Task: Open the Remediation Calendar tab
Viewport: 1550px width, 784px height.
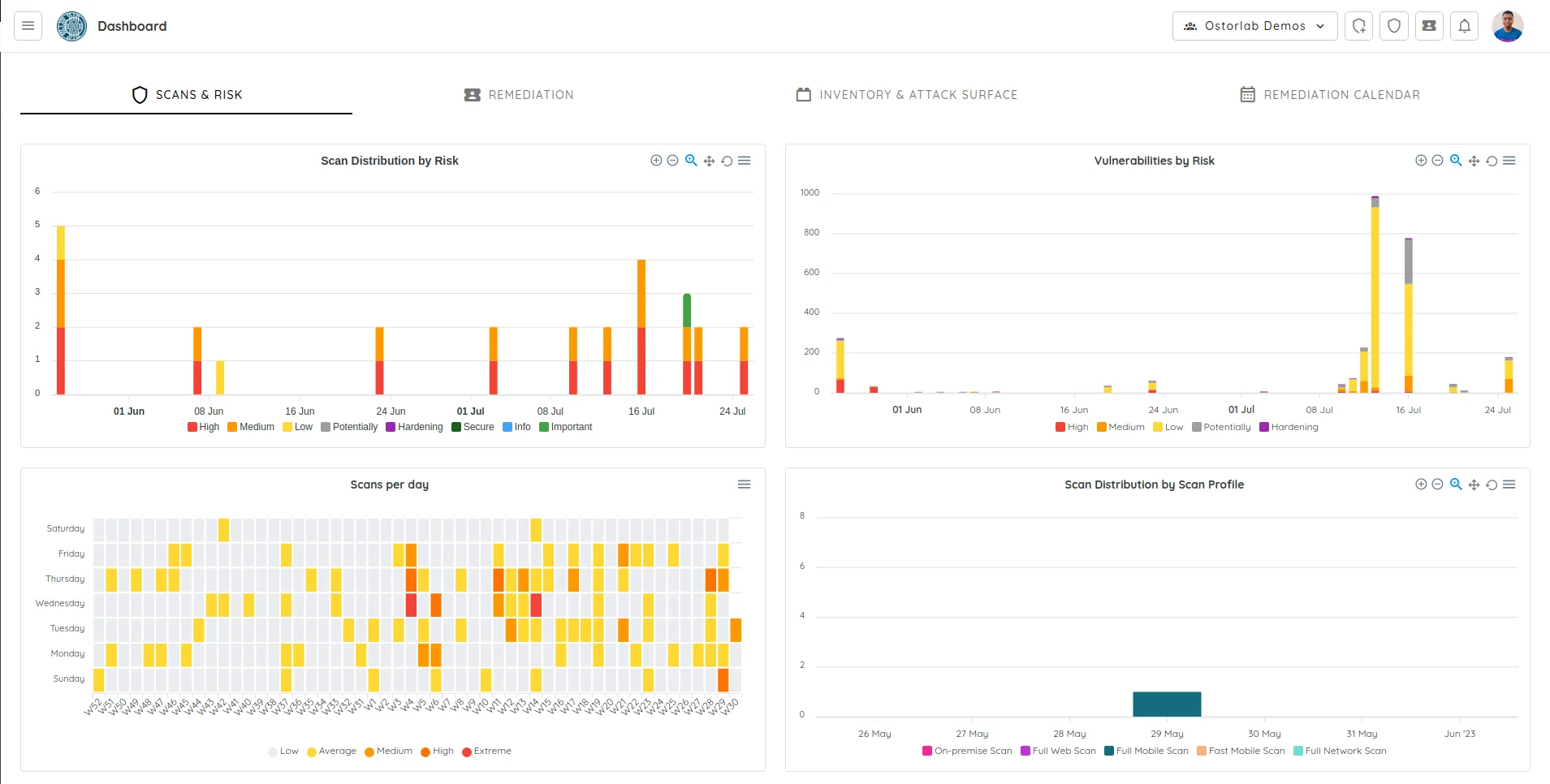Action: [1329, 94]
